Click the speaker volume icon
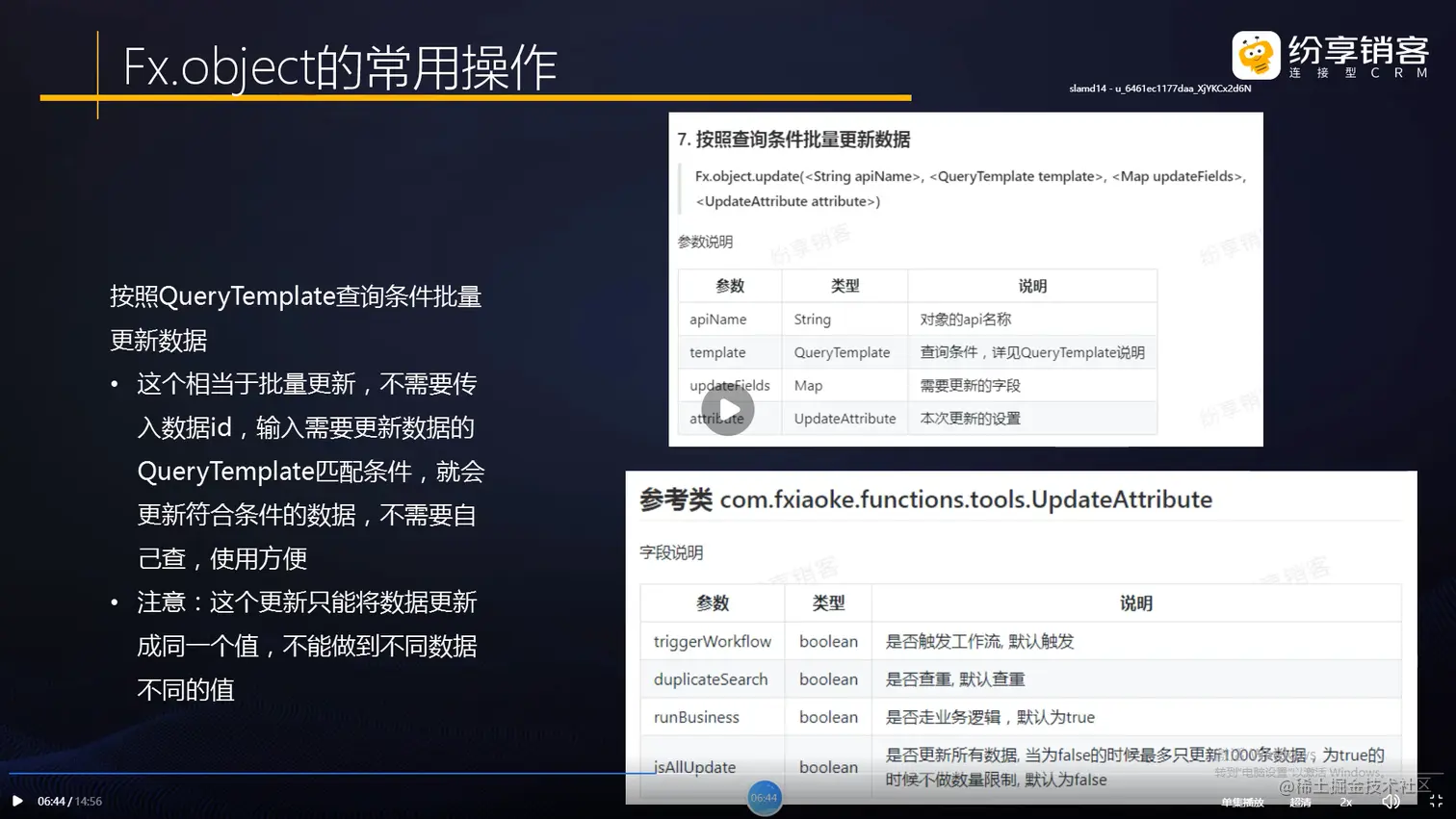Viewport: 1456px width, 819px height. [1391, 802]
